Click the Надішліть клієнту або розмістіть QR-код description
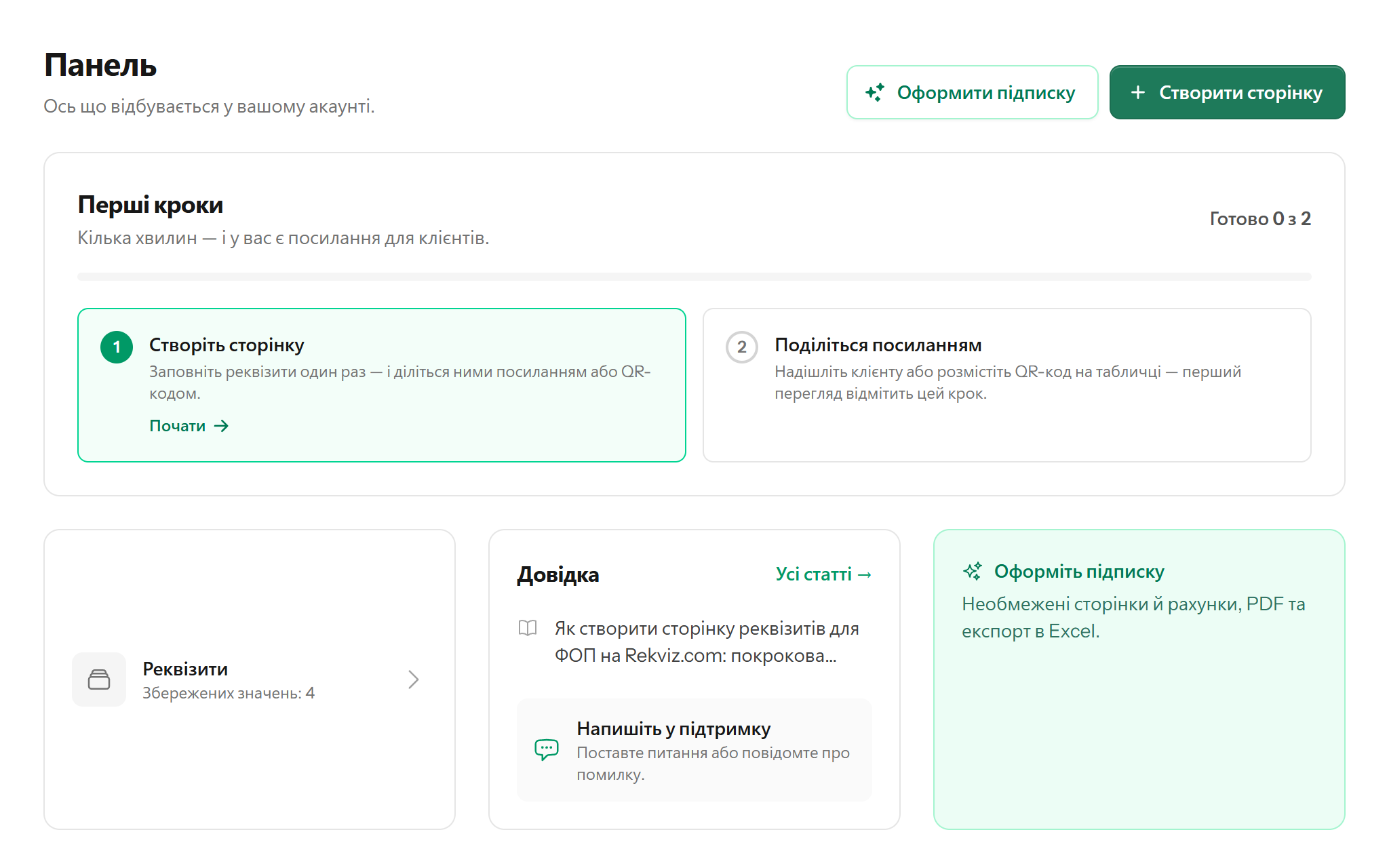This screenshot has width=1389, height=868. pos(1008,382)
